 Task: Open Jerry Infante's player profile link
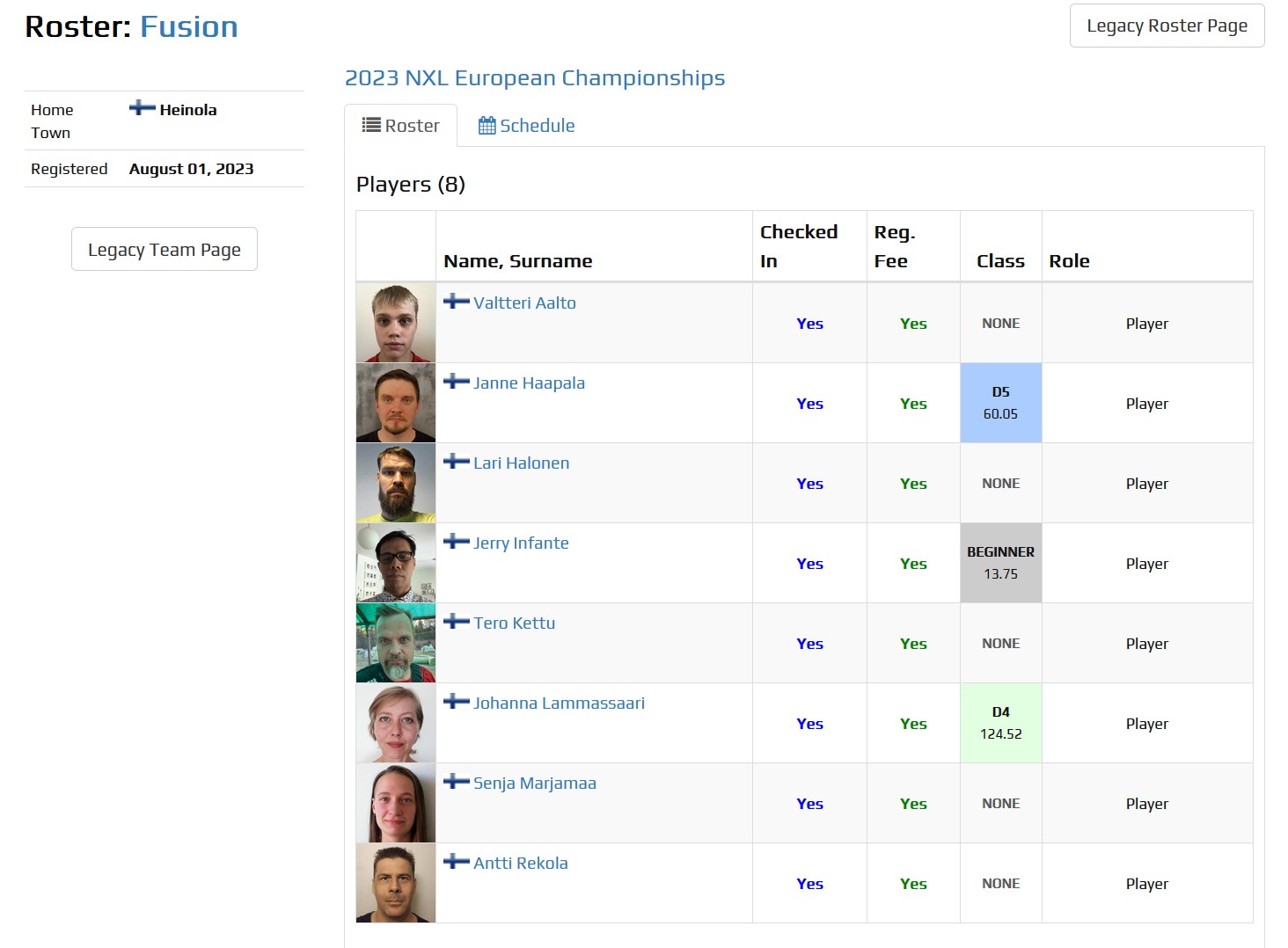[x=521, y=543]
